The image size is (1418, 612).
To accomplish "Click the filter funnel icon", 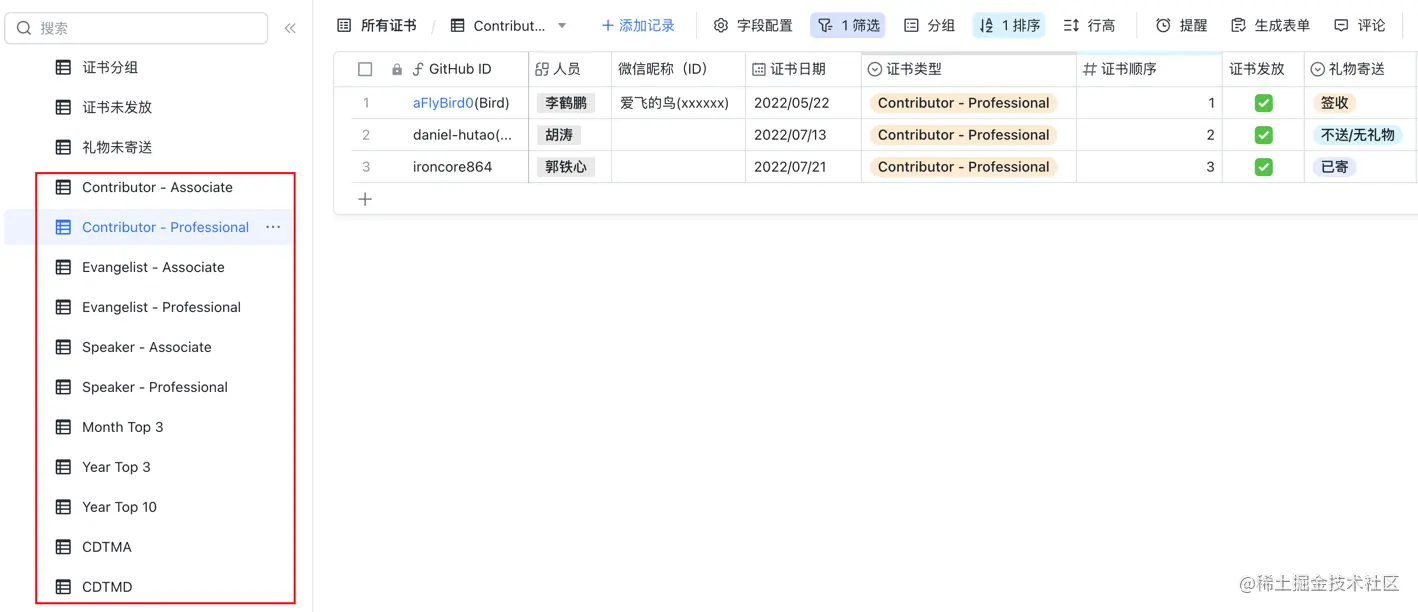I will coord(825,25).
